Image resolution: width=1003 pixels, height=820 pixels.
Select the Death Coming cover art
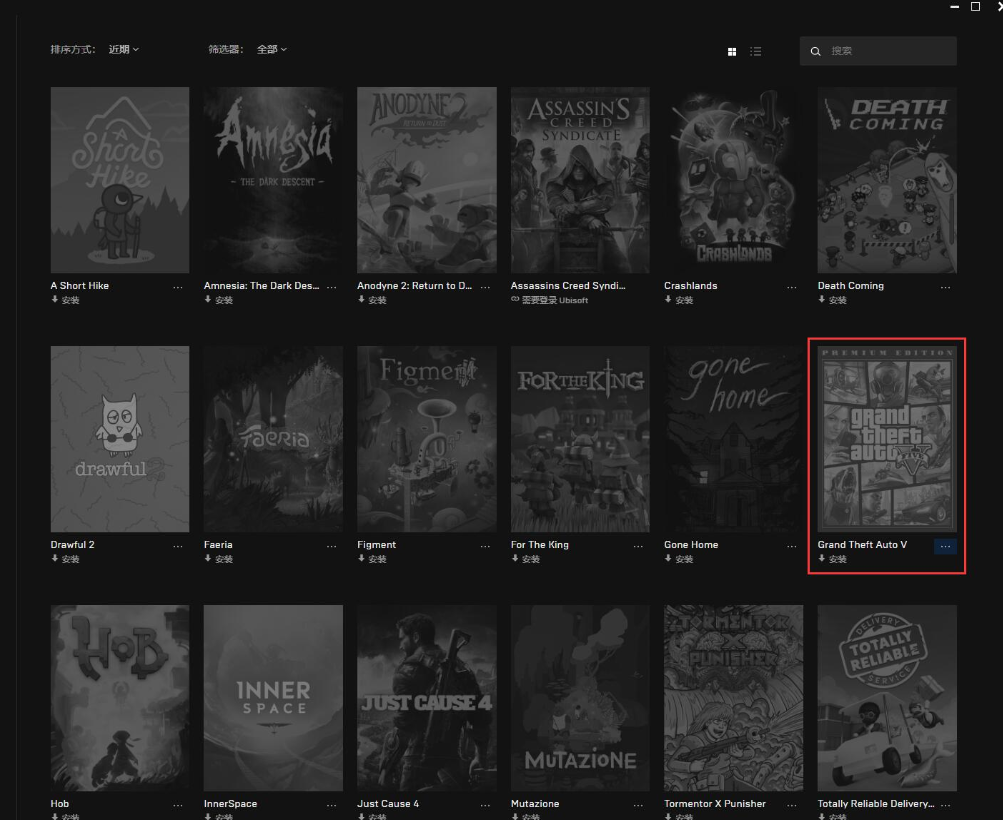[887, 180]
